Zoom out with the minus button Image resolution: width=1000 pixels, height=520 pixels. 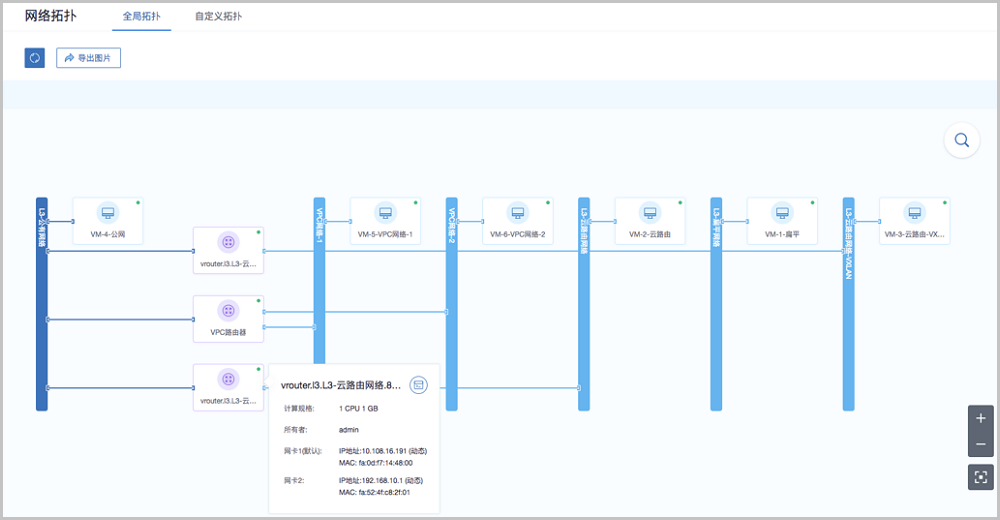pyautogui.click(x=980, y=444)
